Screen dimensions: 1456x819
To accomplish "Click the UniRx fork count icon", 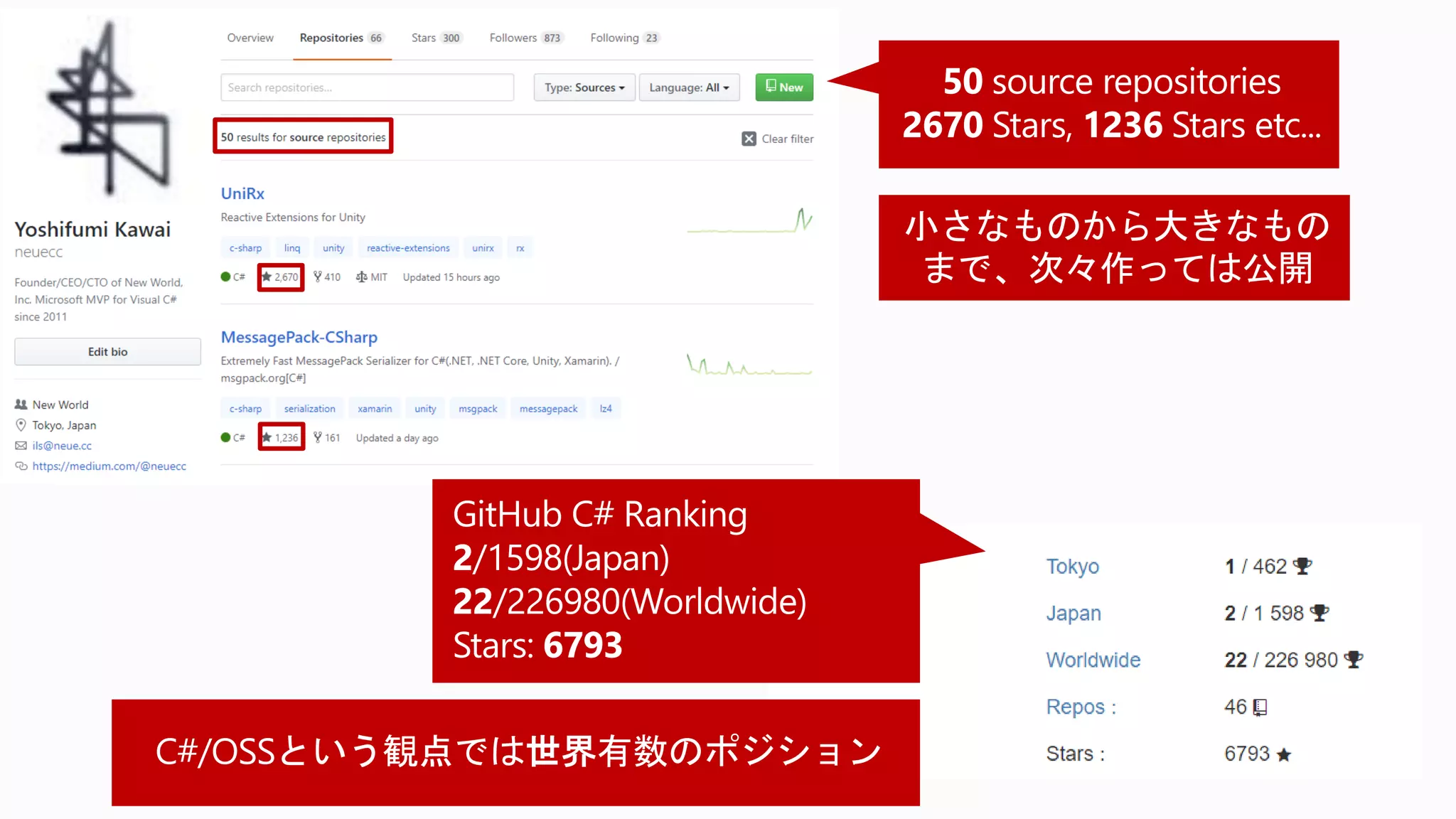I will point(318,277).
